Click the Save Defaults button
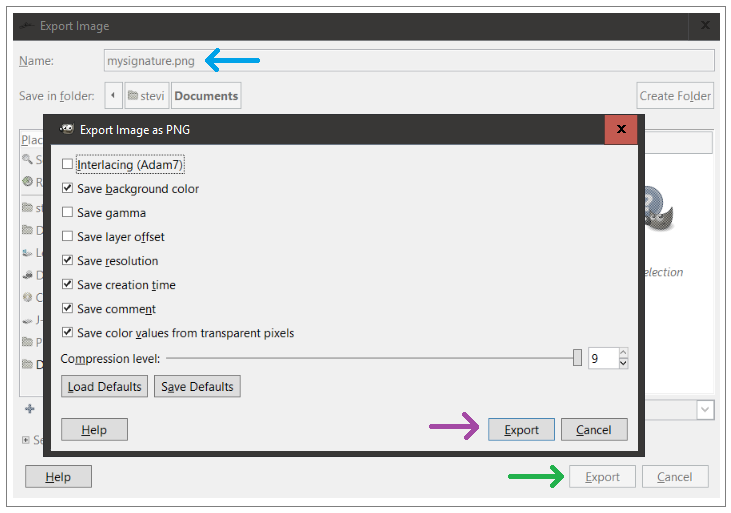 (197, 386)
